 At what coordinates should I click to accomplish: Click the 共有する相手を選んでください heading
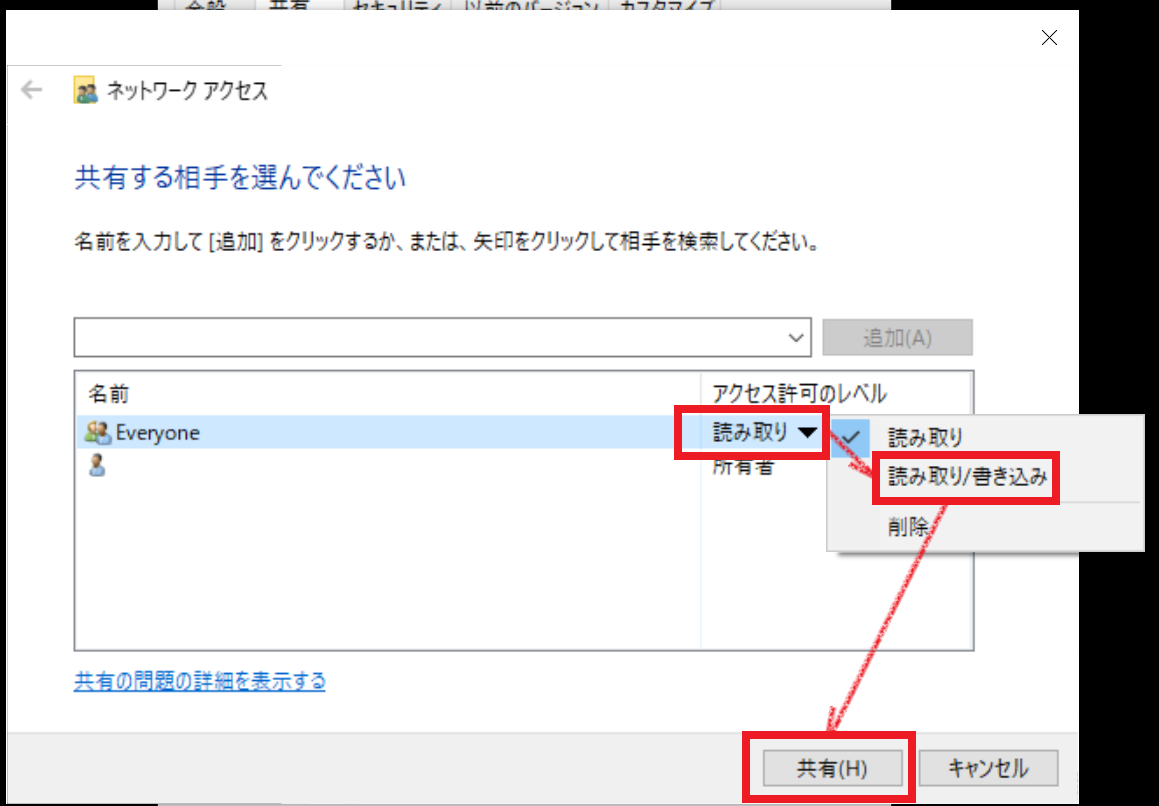240,177
